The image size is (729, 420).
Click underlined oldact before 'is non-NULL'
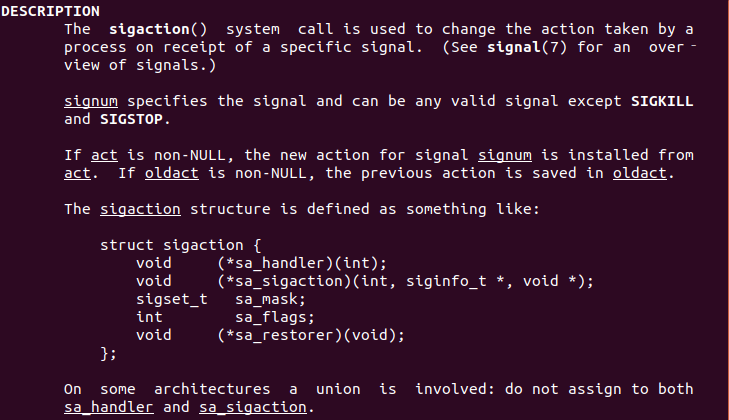pos(172,173)
